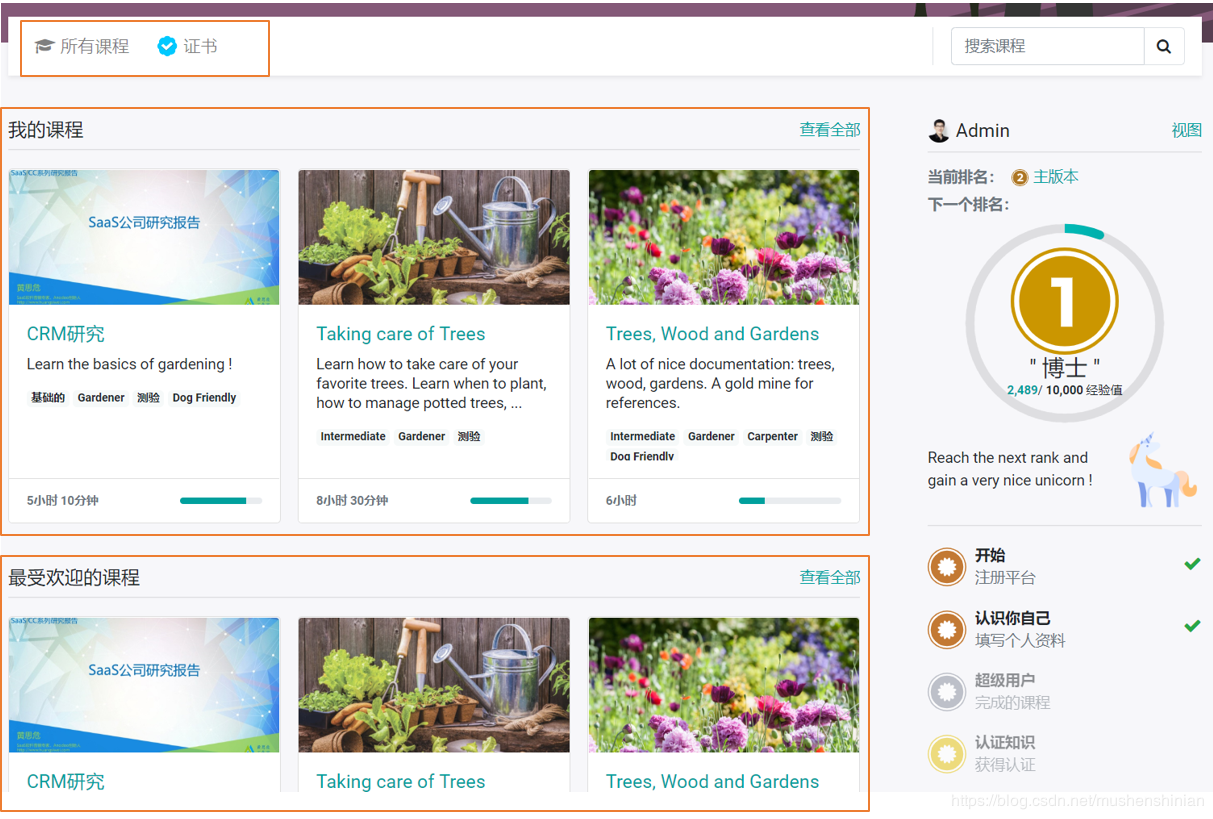Click the CRM研究 course progress bar
The height and width of the screenshot is (819, 1213).
[221, 500]
